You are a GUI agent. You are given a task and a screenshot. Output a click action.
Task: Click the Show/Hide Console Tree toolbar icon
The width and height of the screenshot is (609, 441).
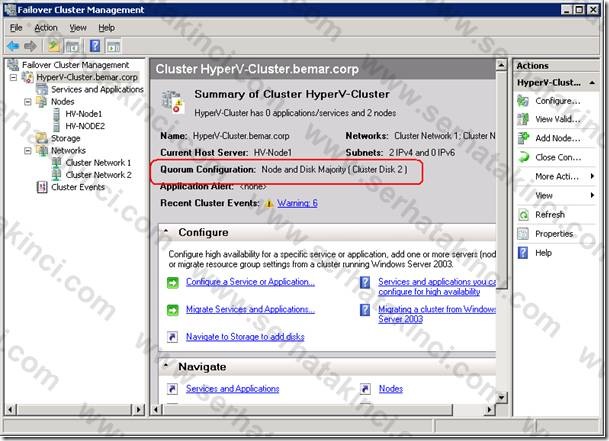coord(72,47)
